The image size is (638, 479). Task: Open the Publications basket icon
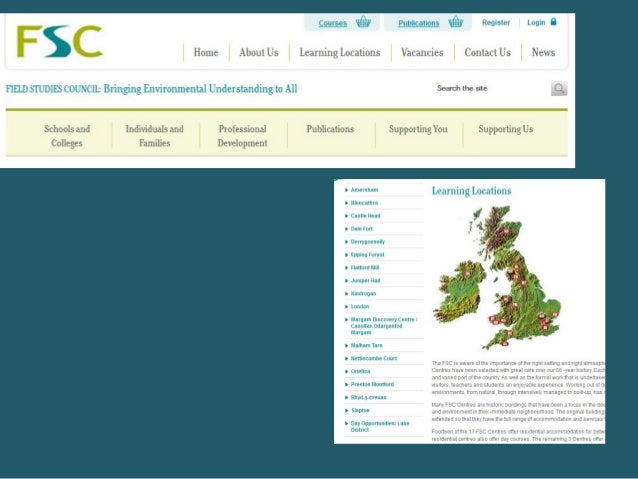(x=456, y=22)
